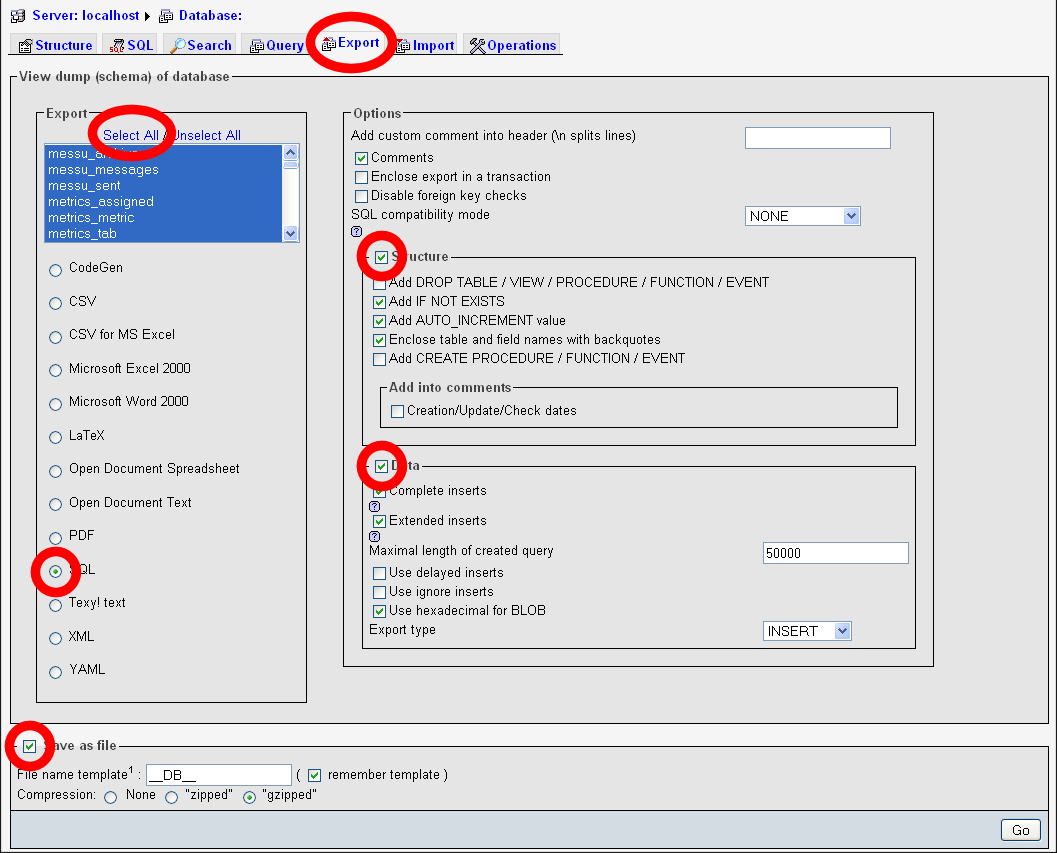1057x853 pixels.
Task: Enable Creation/Update/Check dates
Action: point(398,411)
